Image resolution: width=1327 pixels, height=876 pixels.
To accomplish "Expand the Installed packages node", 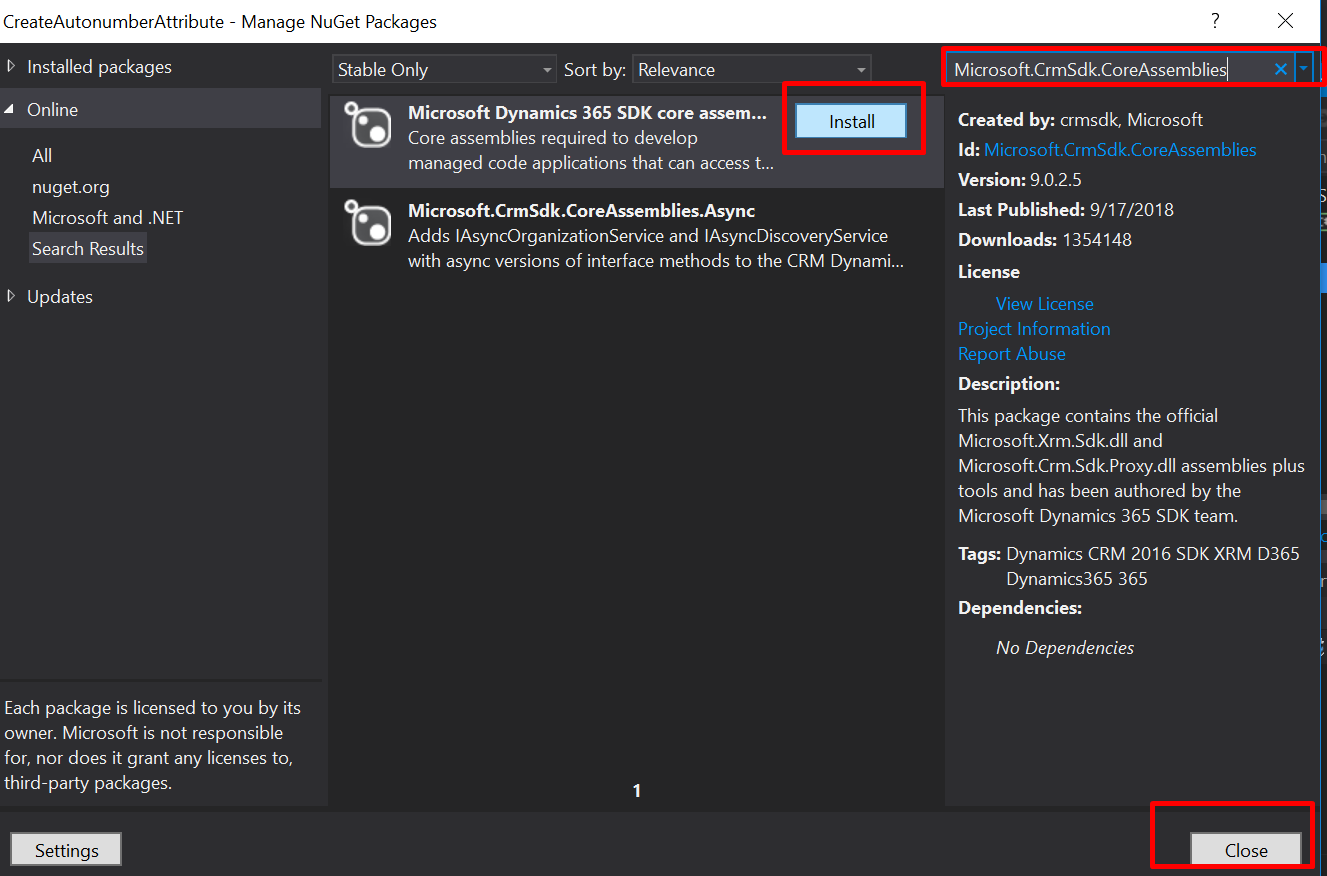I will 11,67.
